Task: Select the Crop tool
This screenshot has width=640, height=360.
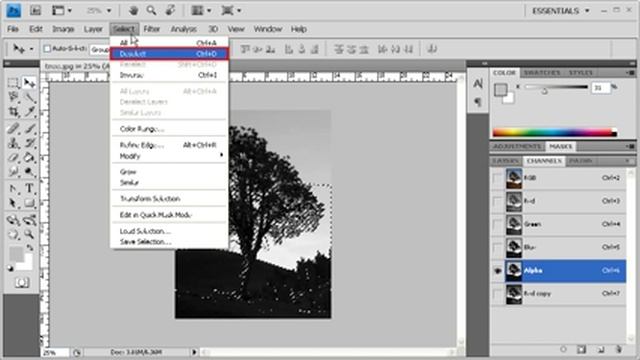Action: [13, 111]
